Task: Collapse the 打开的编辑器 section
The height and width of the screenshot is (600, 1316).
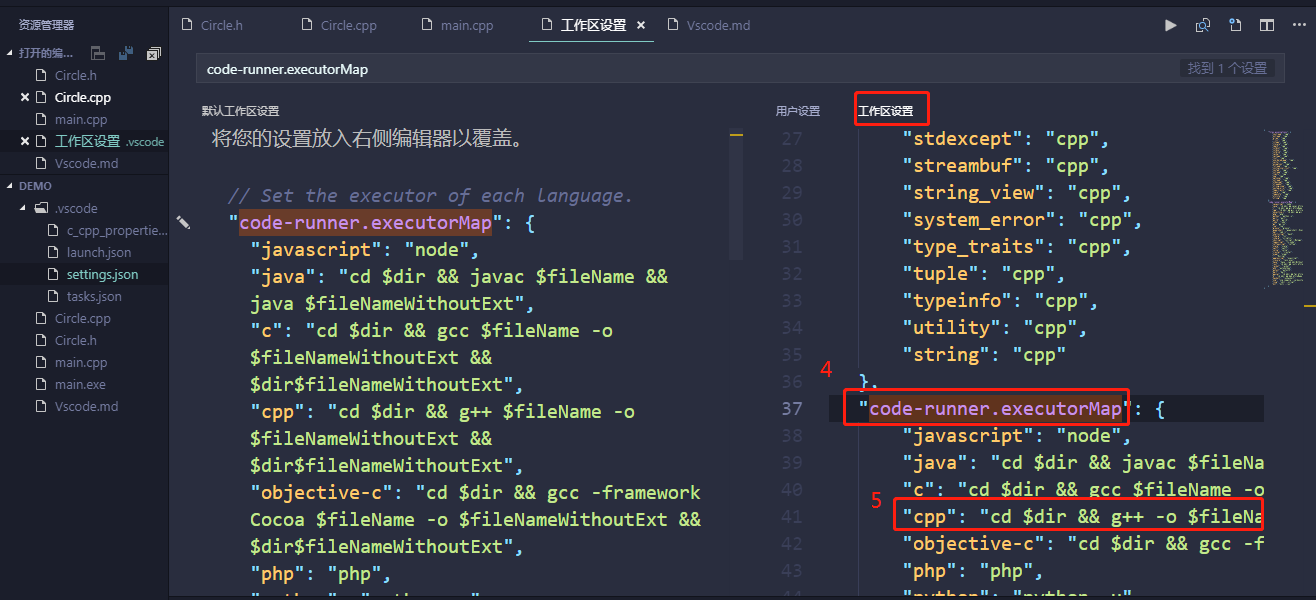Action: click(x=10, y=52)
